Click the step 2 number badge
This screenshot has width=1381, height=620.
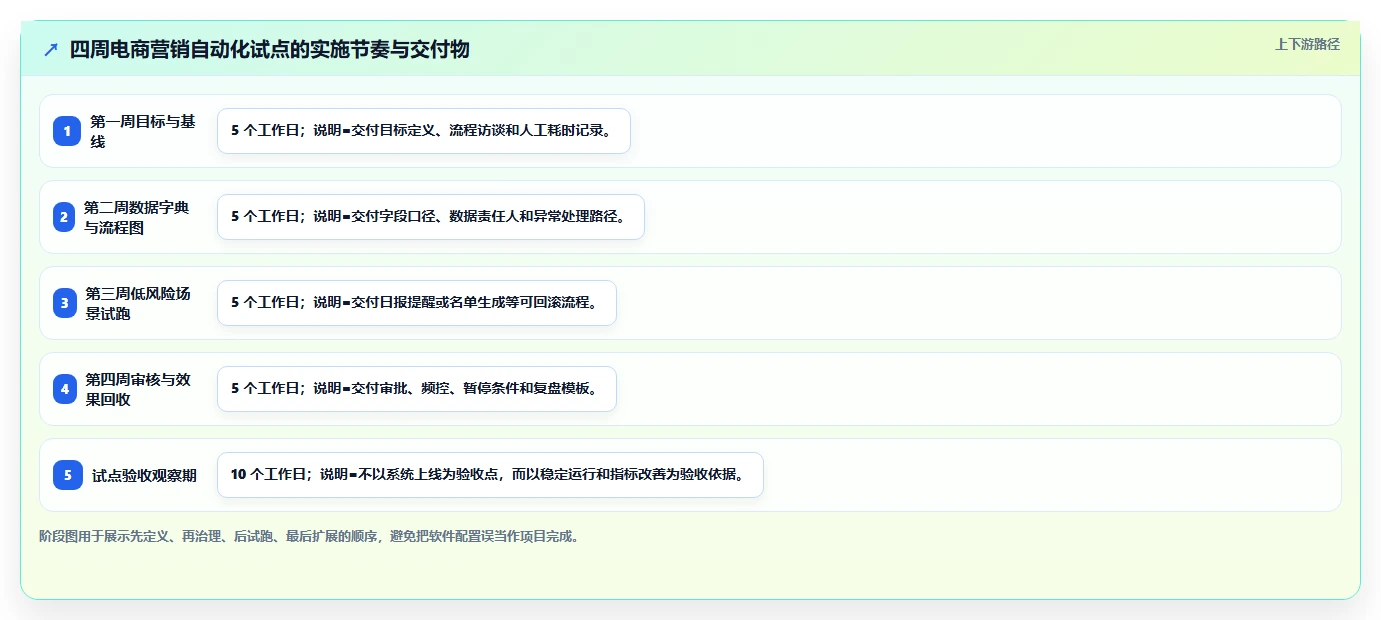(x=64, y=217)
